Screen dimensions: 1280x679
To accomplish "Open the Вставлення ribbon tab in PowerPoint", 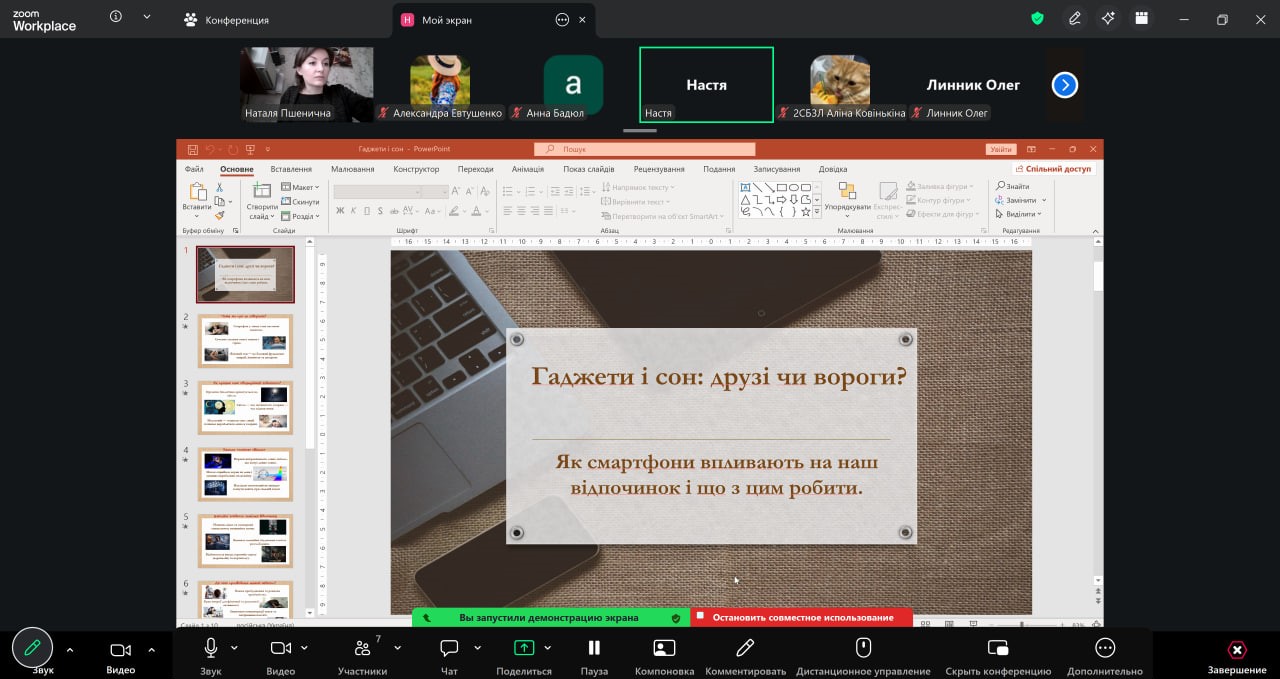I will click(291, 169).
